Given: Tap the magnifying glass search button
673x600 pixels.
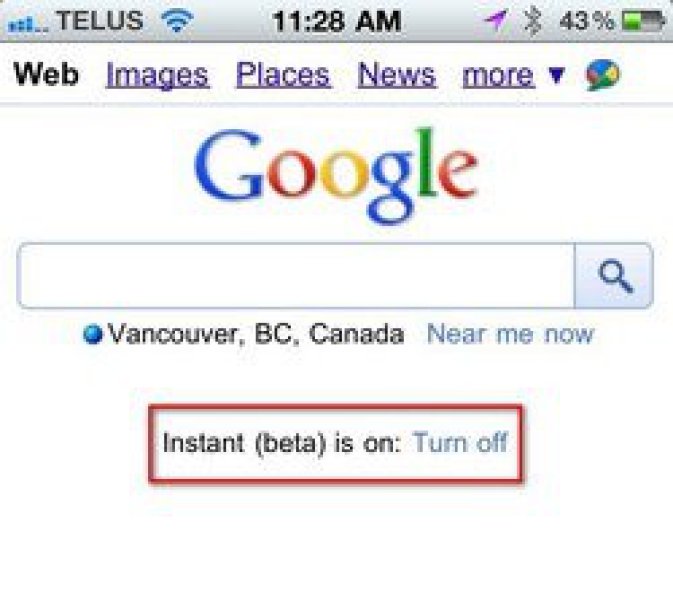Looking at the screenshot, I should [x=613, y=275].
